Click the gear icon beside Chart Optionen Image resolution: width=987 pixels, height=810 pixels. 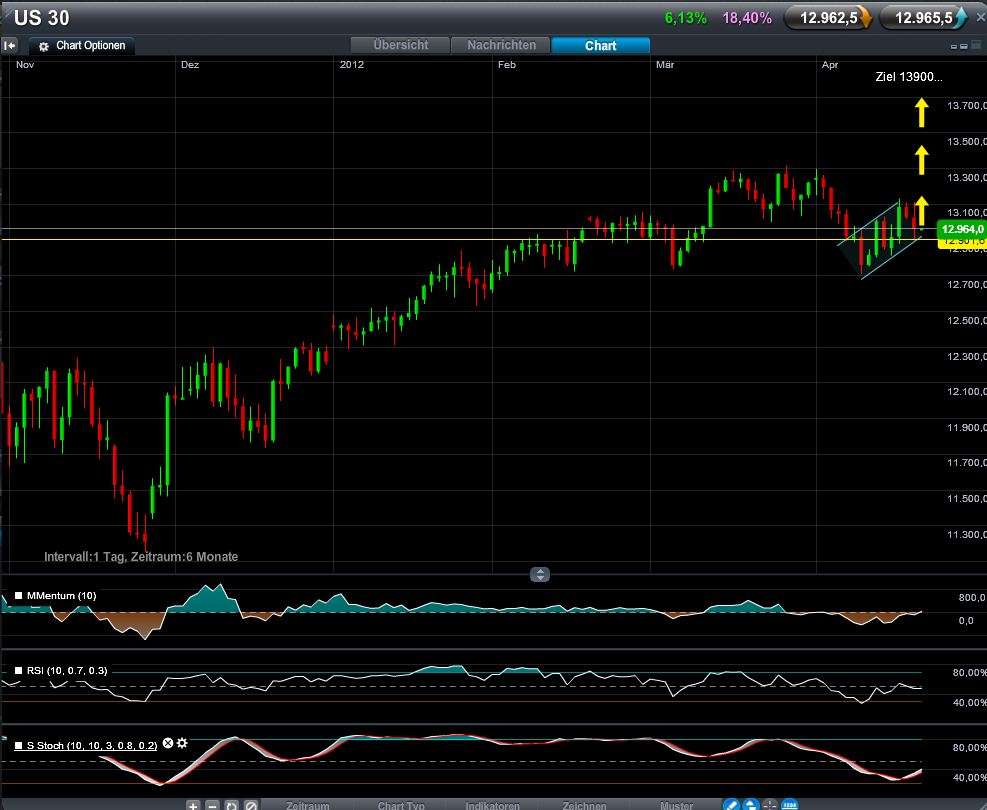pos(43,46)
